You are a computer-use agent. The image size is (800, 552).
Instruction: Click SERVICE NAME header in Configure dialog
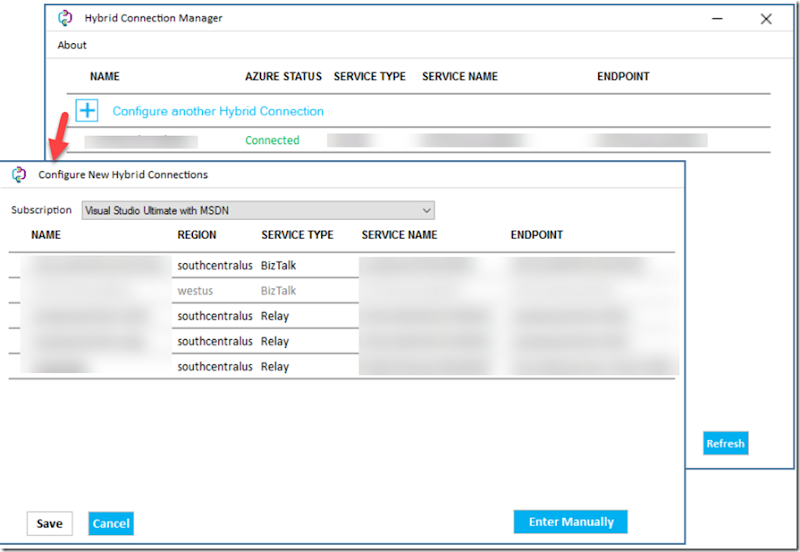399,235
